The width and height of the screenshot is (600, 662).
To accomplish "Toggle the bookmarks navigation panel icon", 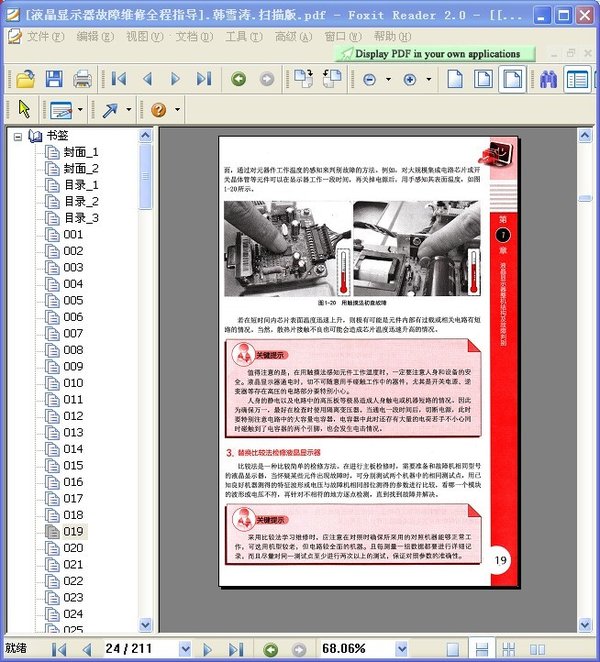I will click(x=577, y=79).
